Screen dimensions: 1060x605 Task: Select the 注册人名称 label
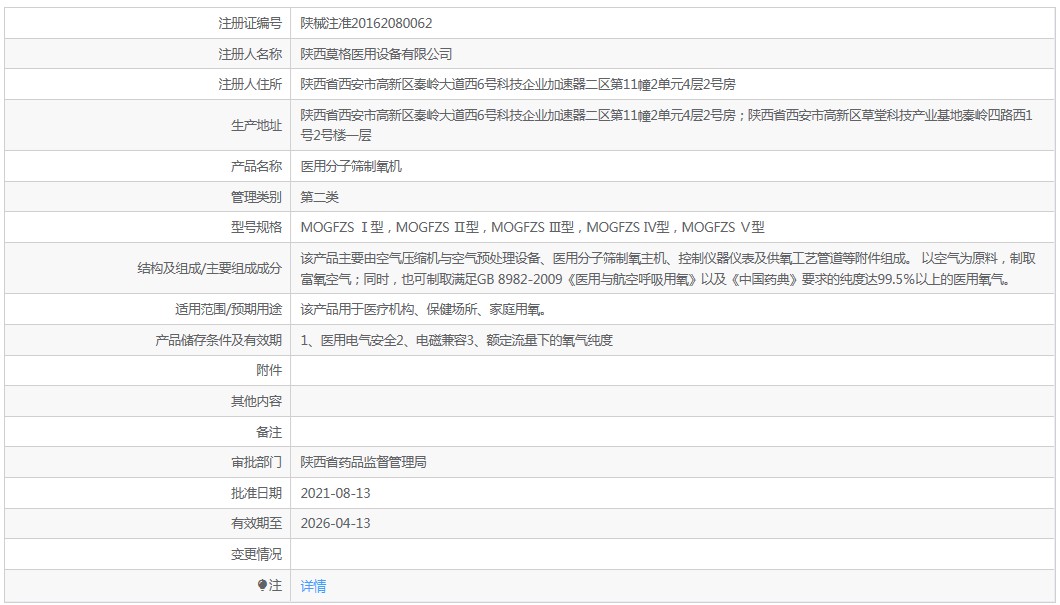[x=249, y=54]
